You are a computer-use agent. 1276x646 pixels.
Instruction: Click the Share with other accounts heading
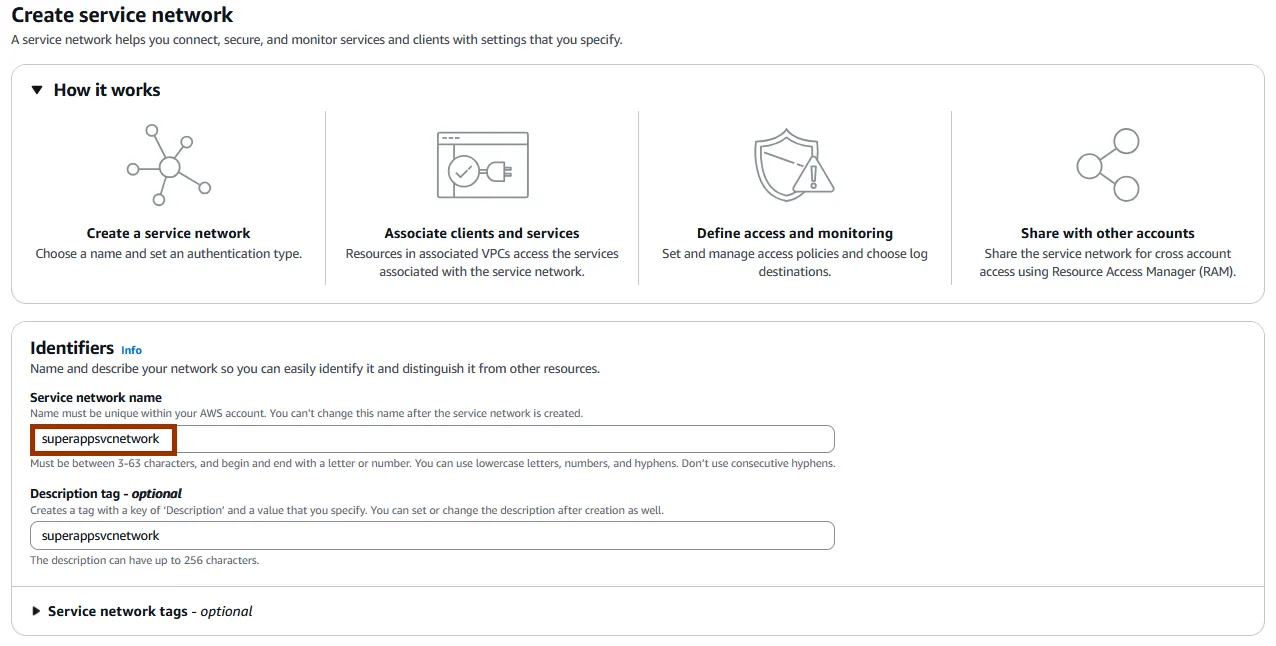click(x=1108, y=233)
